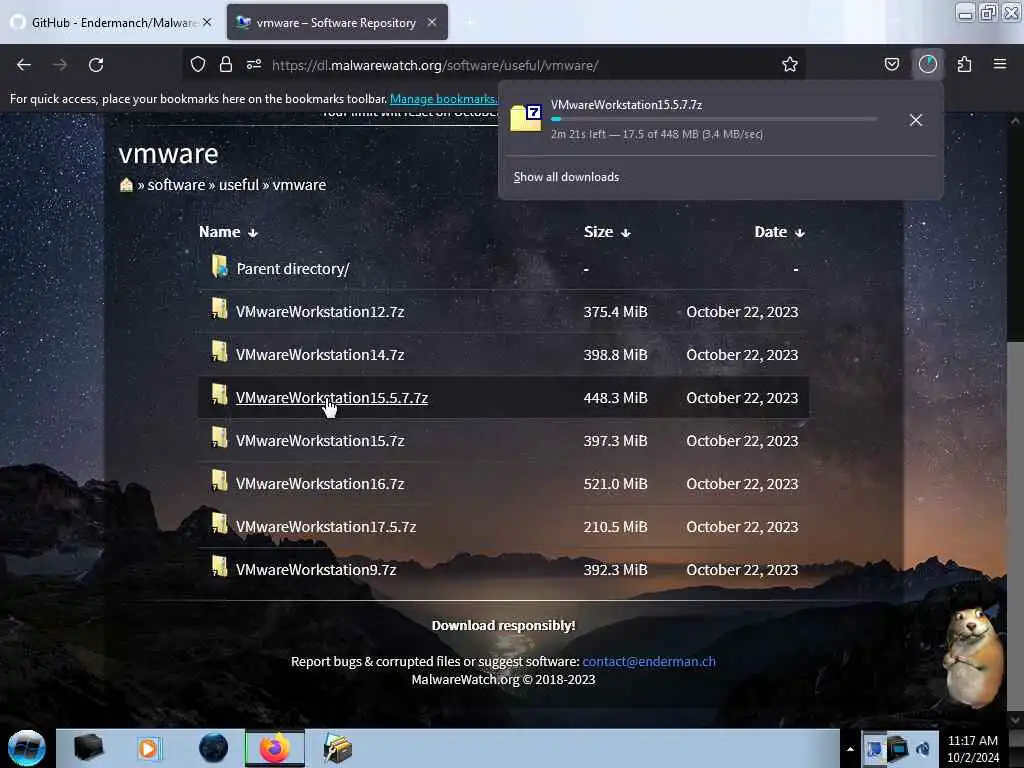Download VMwareWorkstation9.7z
The height and width of the screenshot is (768, 1024).
[316, 569]
